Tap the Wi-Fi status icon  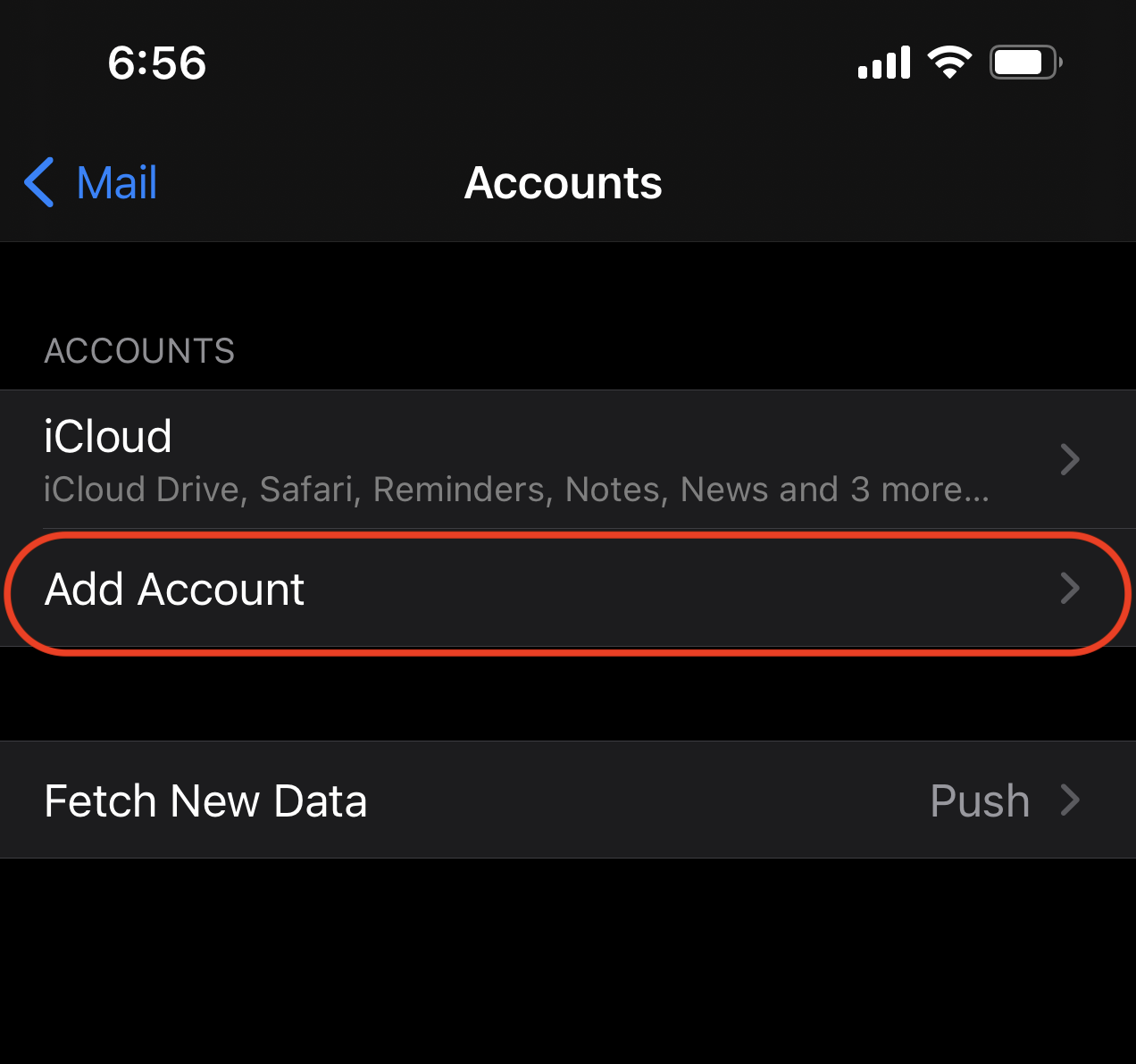(x=949, y=61)
